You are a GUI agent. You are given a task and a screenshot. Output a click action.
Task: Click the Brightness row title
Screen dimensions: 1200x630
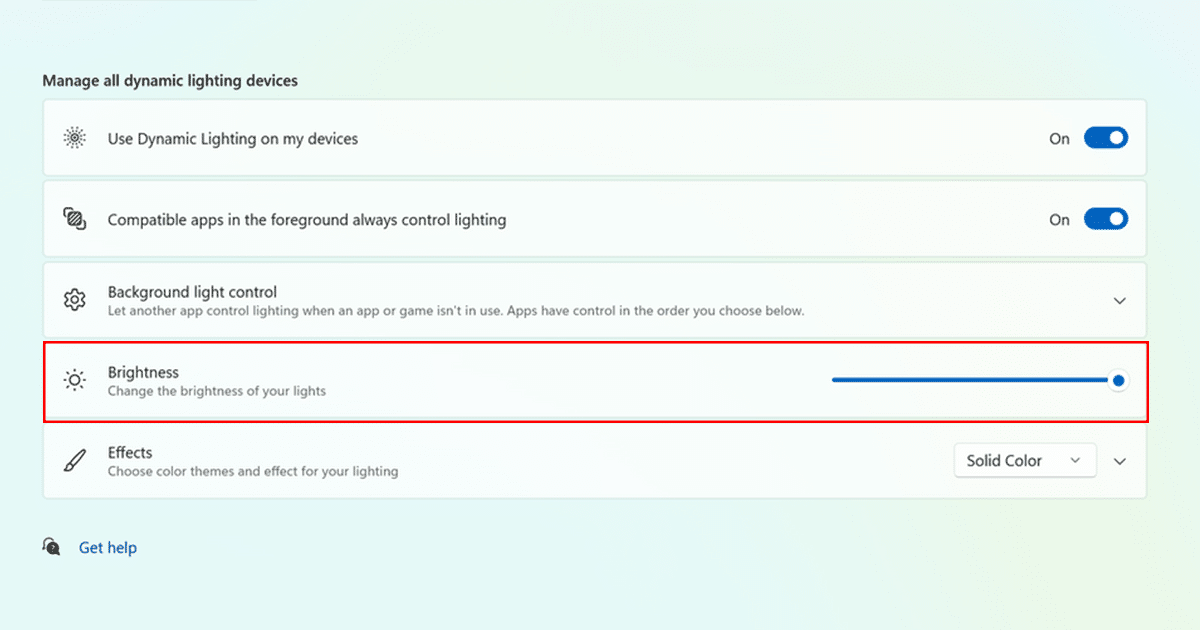coord(143,372)
